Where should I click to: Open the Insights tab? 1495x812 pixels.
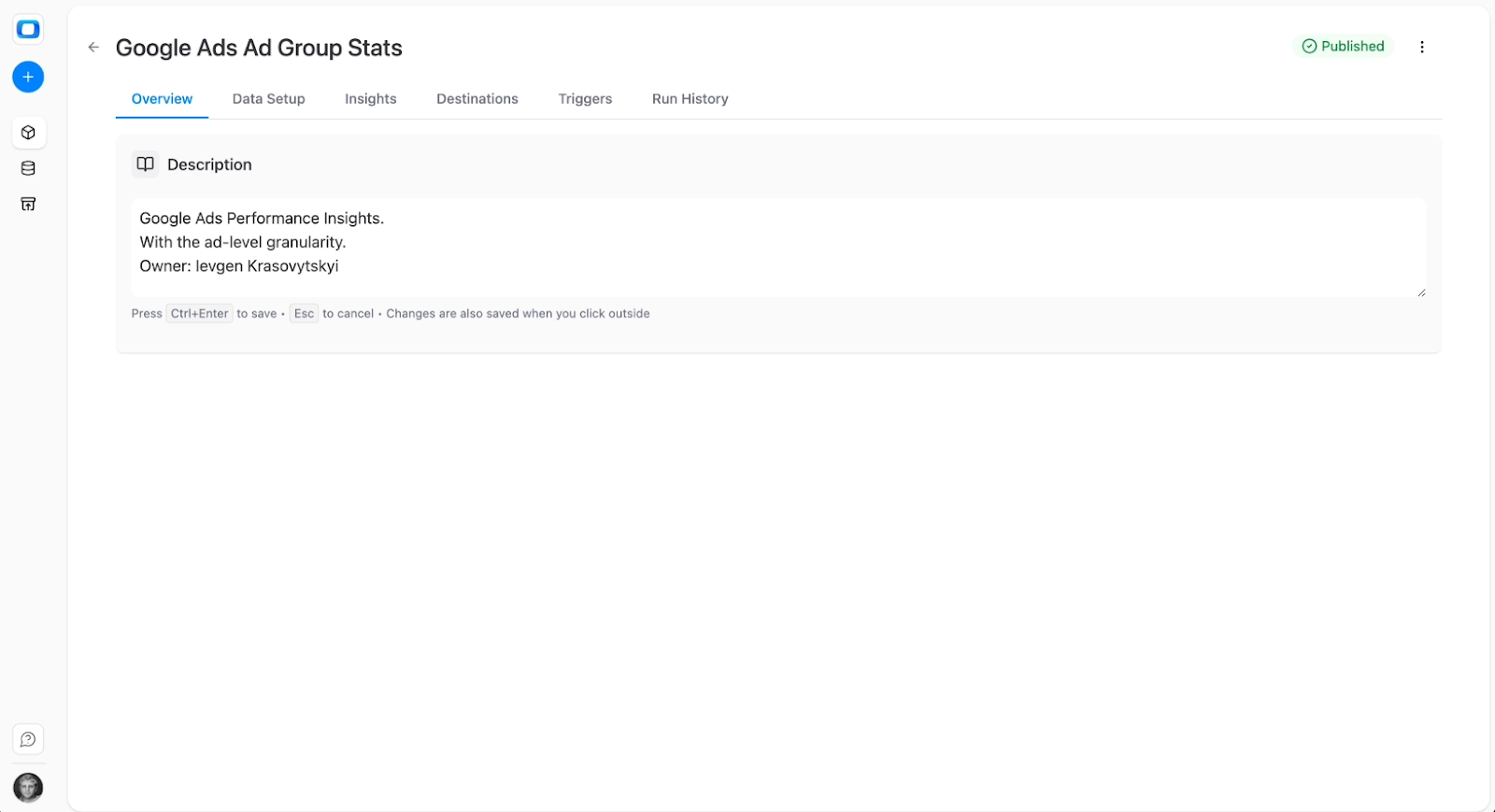coord(371,99)
